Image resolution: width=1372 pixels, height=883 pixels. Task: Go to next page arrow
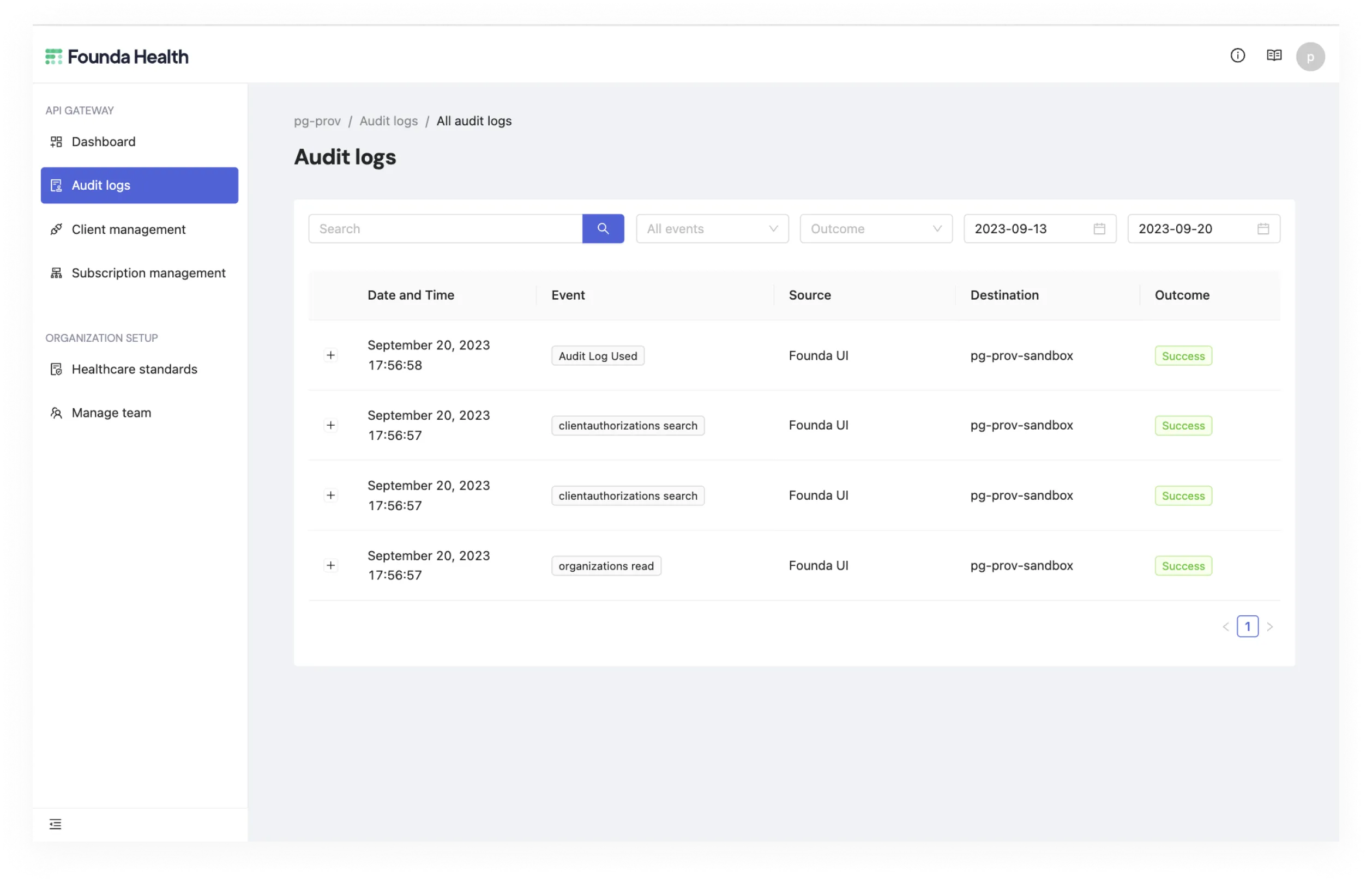1269,626
